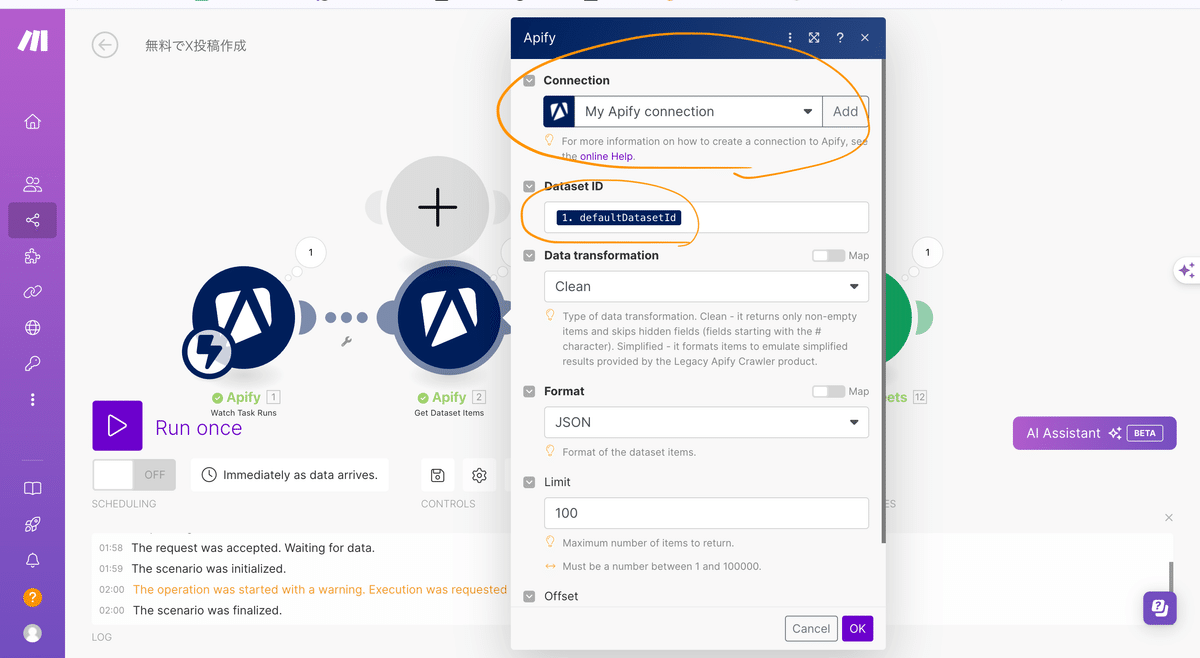Image resolution: width=1200 pixels, height=658 pixels.
Task: Open Webhooks globe icon in sidebar
Action: [32, 328]
